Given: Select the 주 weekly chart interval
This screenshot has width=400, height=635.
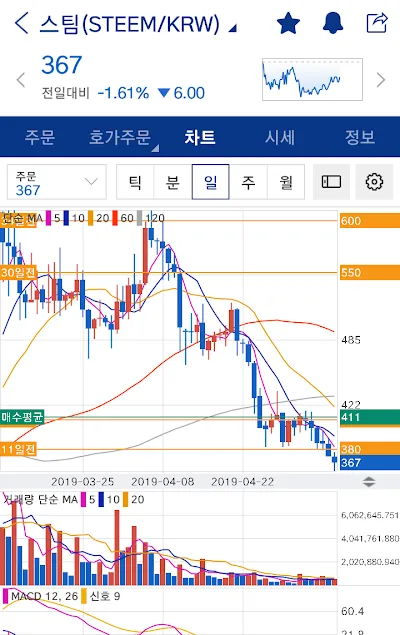Looking at the screenshot, I should 248,182.
